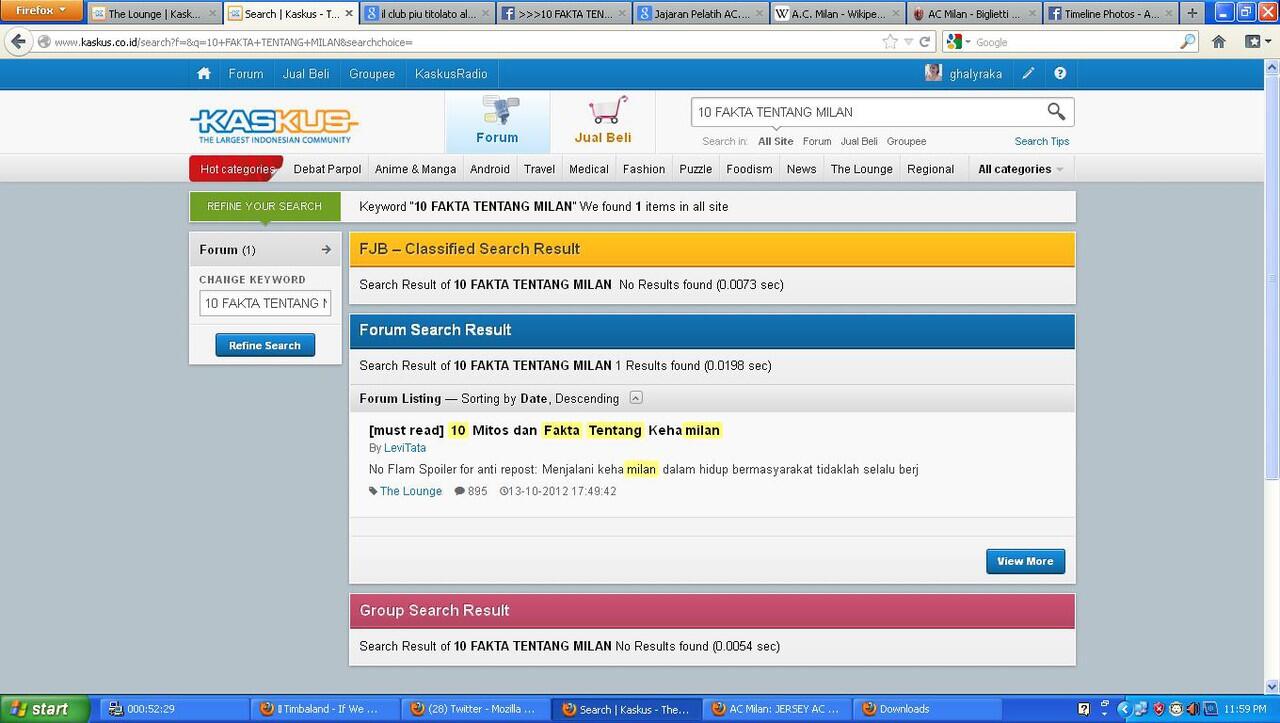Click Hot categories label
This screenshot has height=723, width=1280.
pos(236,169)
